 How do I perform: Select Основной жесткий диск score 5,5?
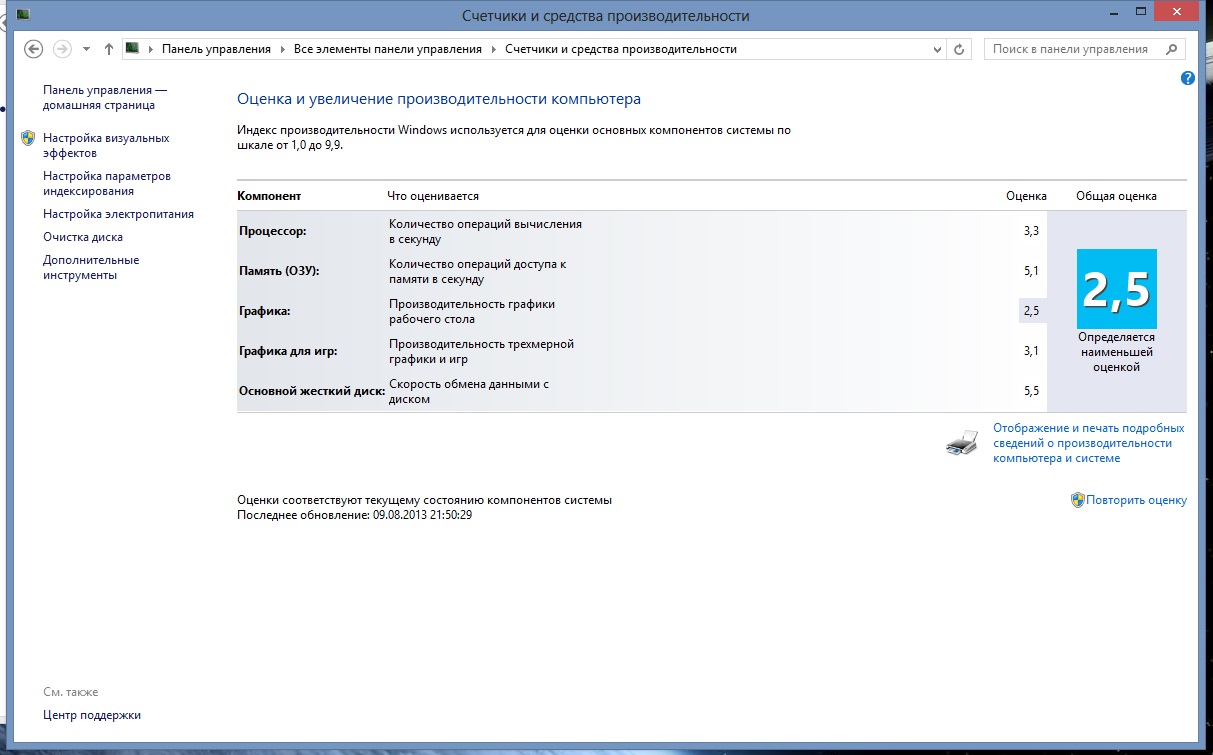click(x=1031, y=391)
